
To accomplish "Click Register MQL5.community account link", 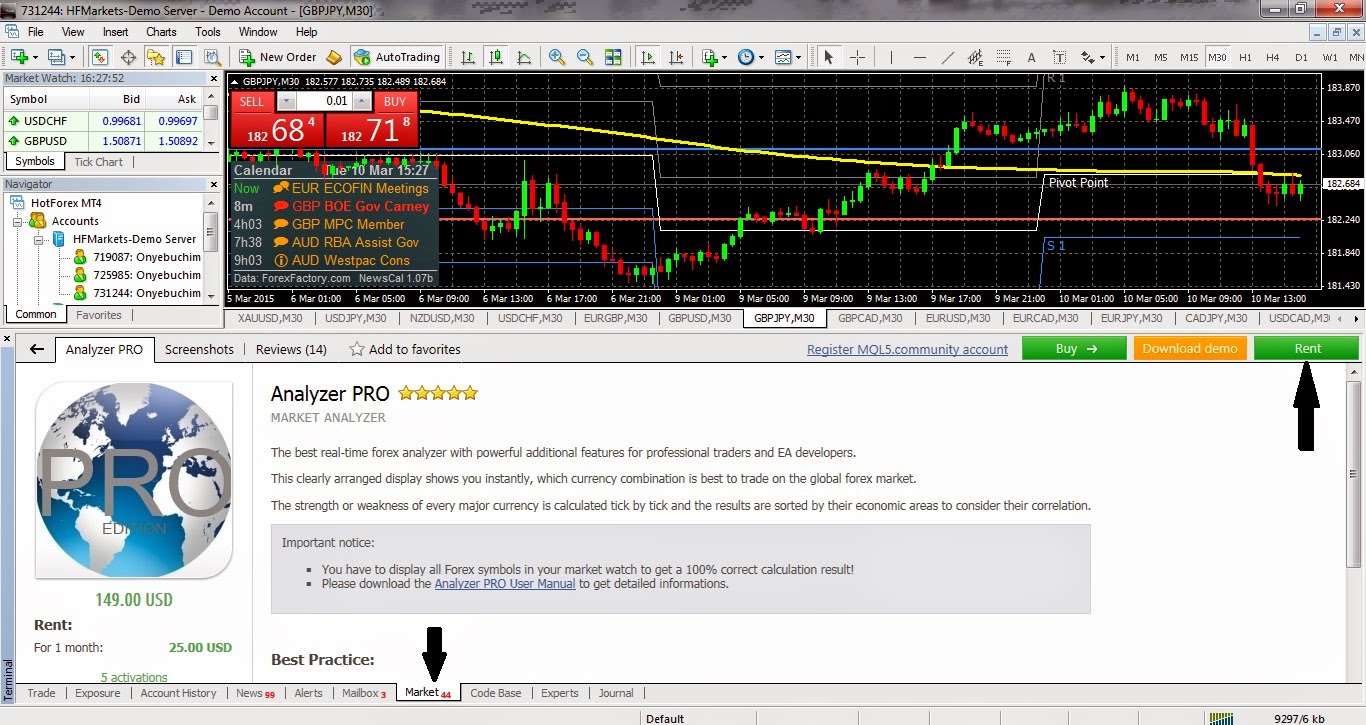I will 907,349.
